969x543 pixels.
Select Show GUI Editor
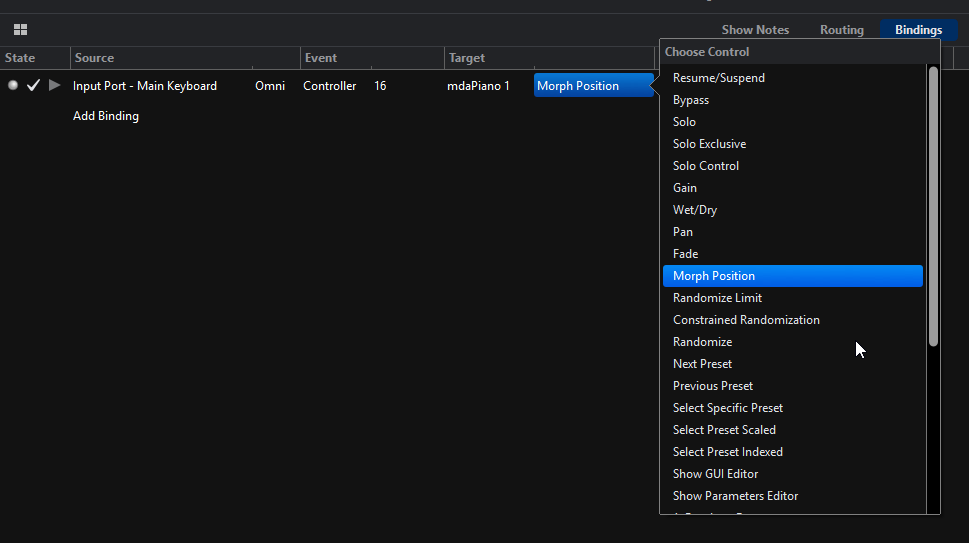point(793,474)
